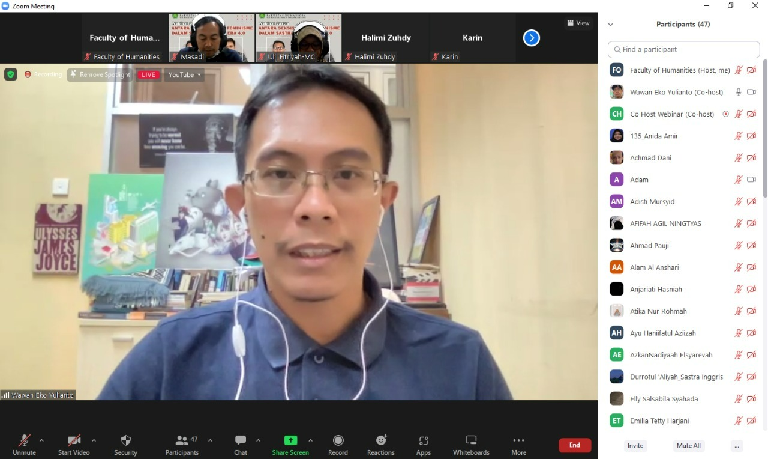Select participant Ahmad Fauji
The image size is (768, 459).
(x=684, y=245)
